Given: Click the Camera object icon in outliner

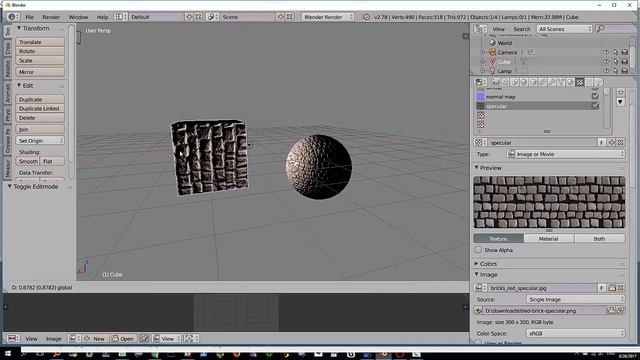Looking at the screenshot, I should coord(493,52).
